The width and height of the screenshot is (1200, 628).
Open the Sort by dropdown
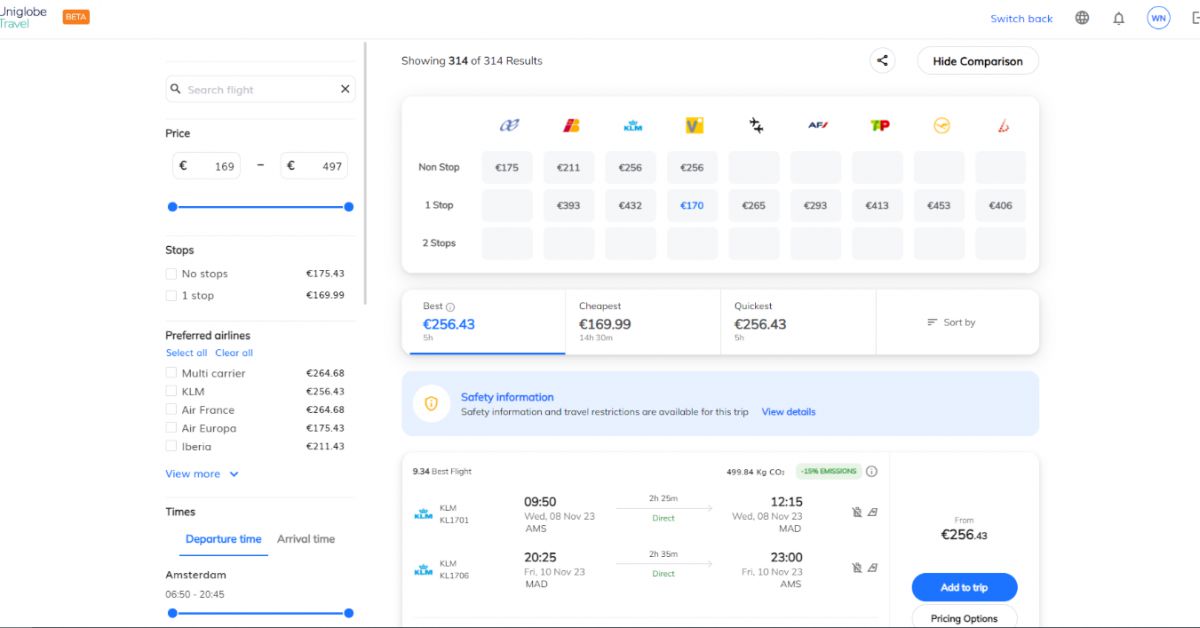coord(951,322)
